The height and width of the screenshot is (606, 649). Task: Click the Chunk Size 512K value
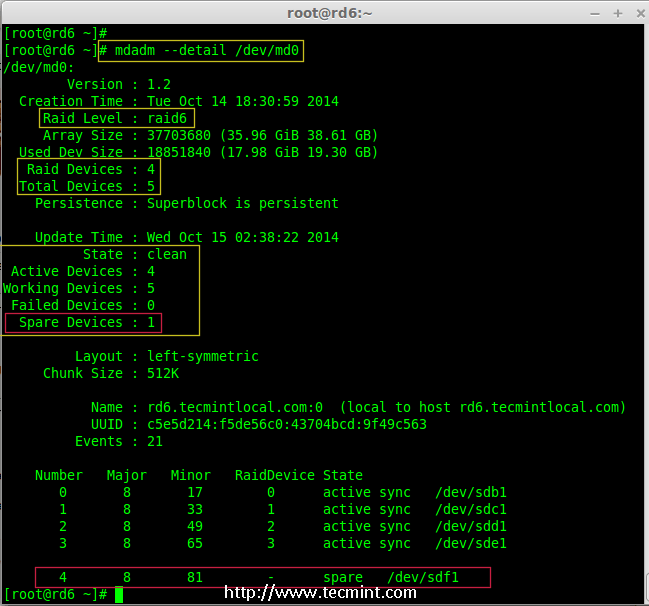pyautogui.click(x=163, y=373)
